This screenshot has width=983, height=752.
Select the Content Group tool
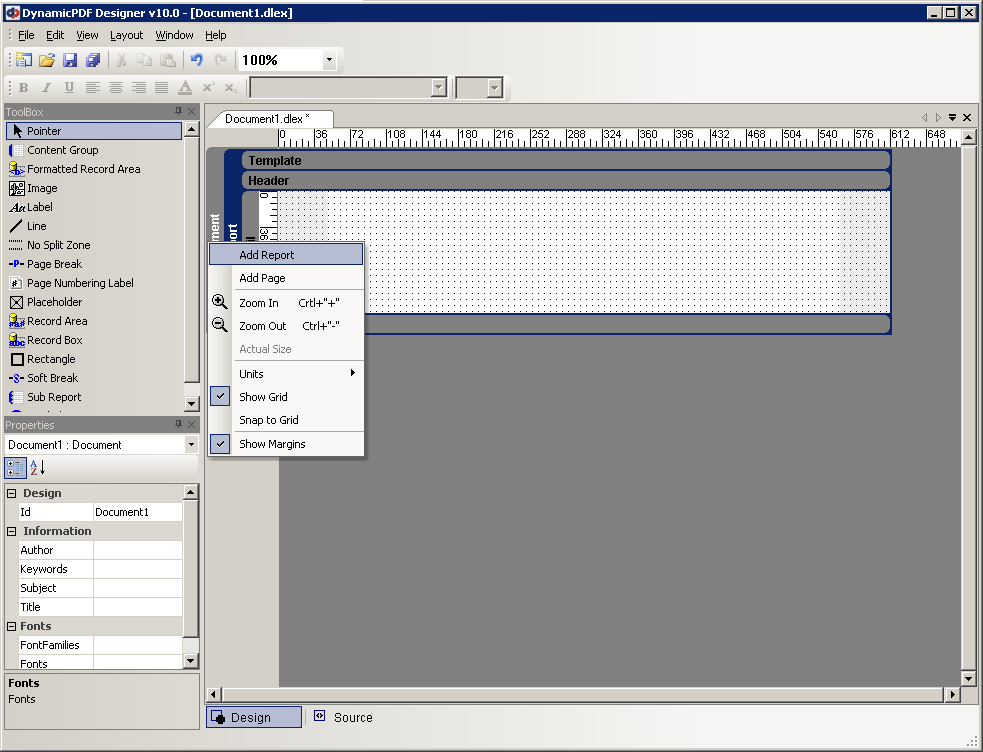point(94,150)
